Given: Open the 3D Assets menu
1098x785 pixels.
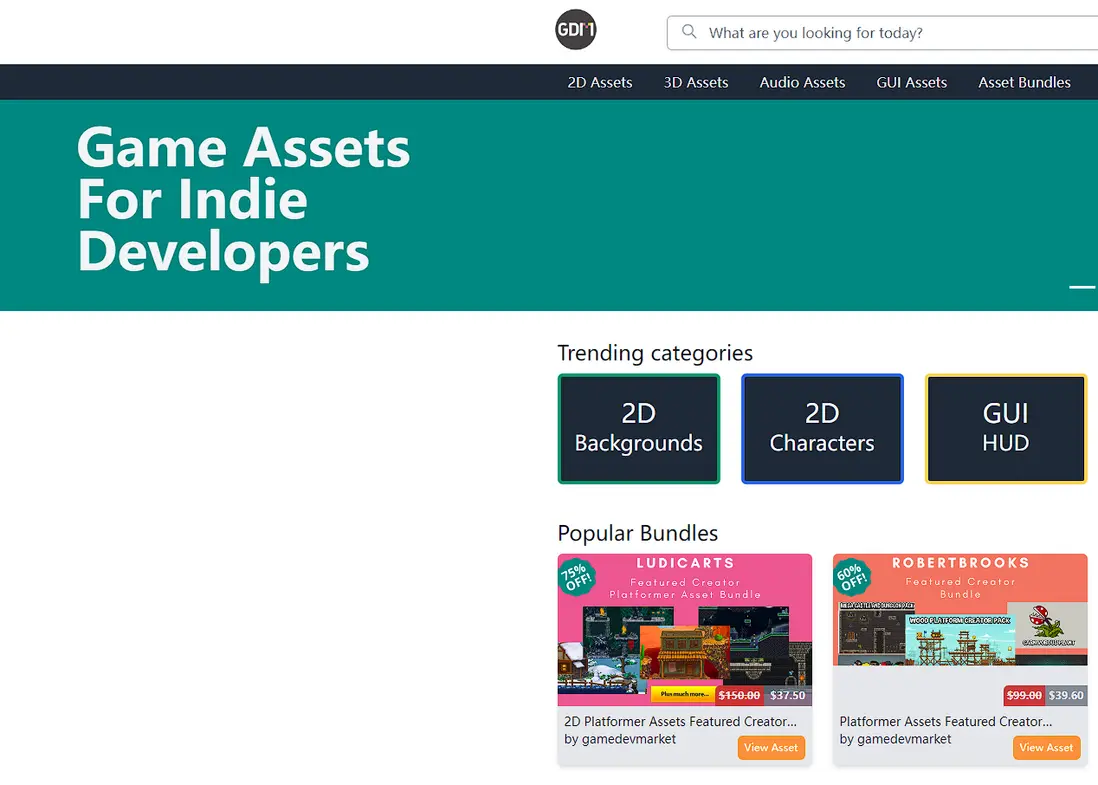Looking at the screenshot, I should 696,83.
